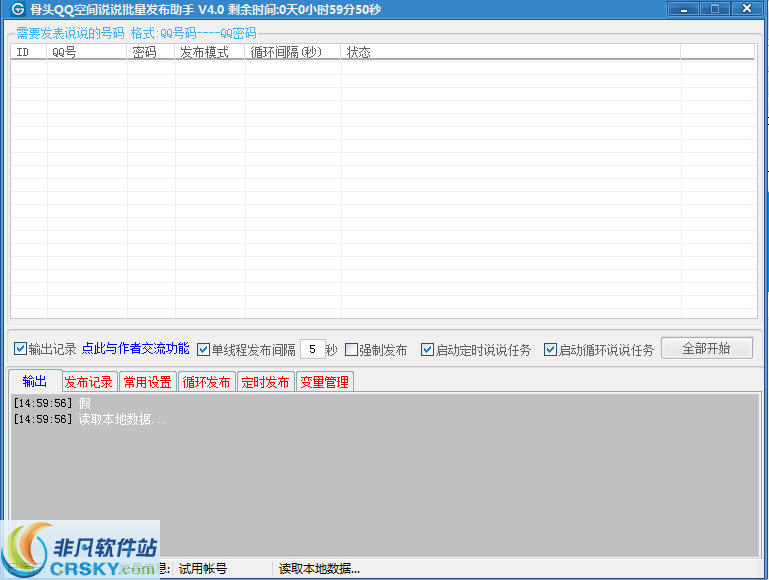Screen dimensions: 769x580
Task: Open the 循环发布 tab
Action: pyautogui.click(x=206, y=382)
